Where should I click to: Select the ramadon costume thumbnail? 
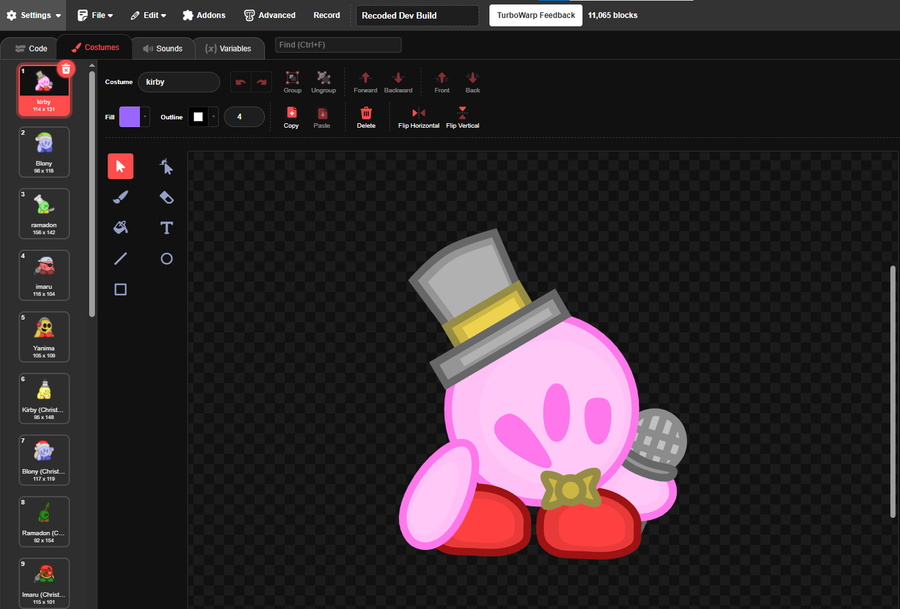click(x=44, y=214)
